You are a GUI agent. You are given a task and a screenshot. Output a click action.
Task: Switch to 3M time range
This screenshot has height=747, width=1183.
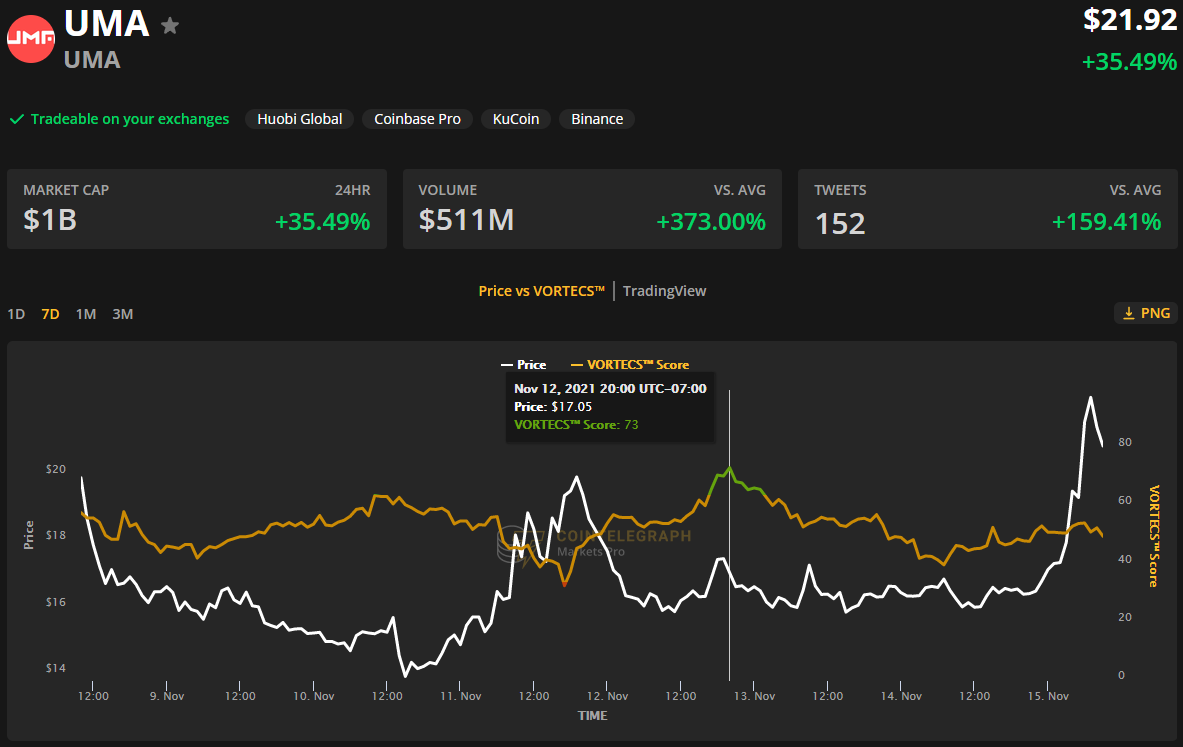pos(122,314)
